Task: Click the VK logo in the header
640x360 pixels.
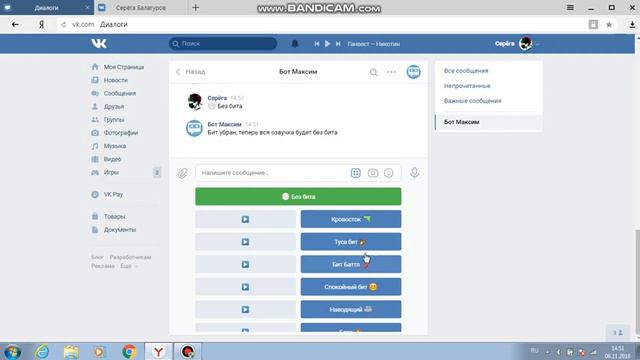Action: coord(99,43)
